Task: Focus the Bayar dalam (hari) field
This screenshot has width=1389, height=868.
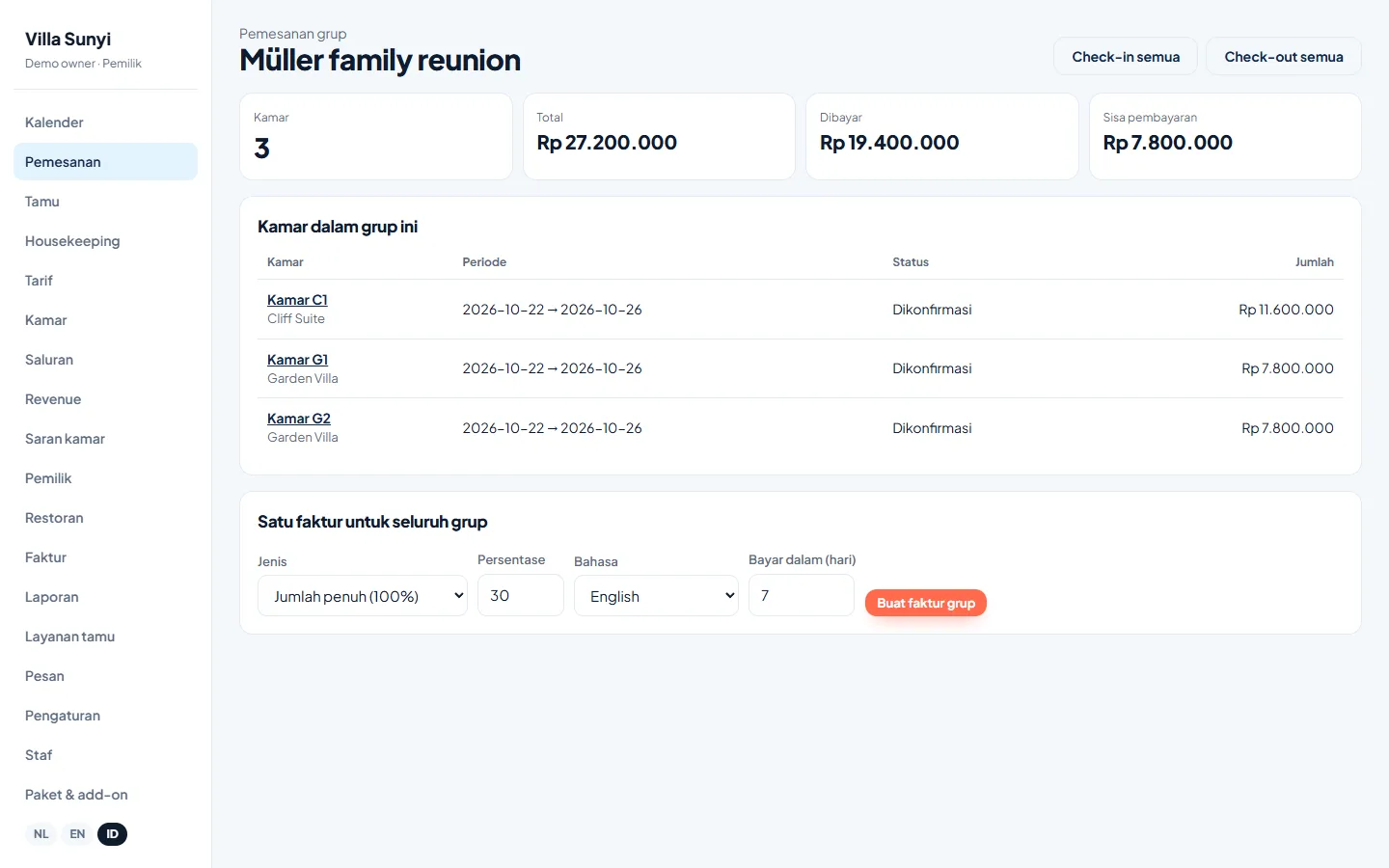Action: click(x=802, y=595)
